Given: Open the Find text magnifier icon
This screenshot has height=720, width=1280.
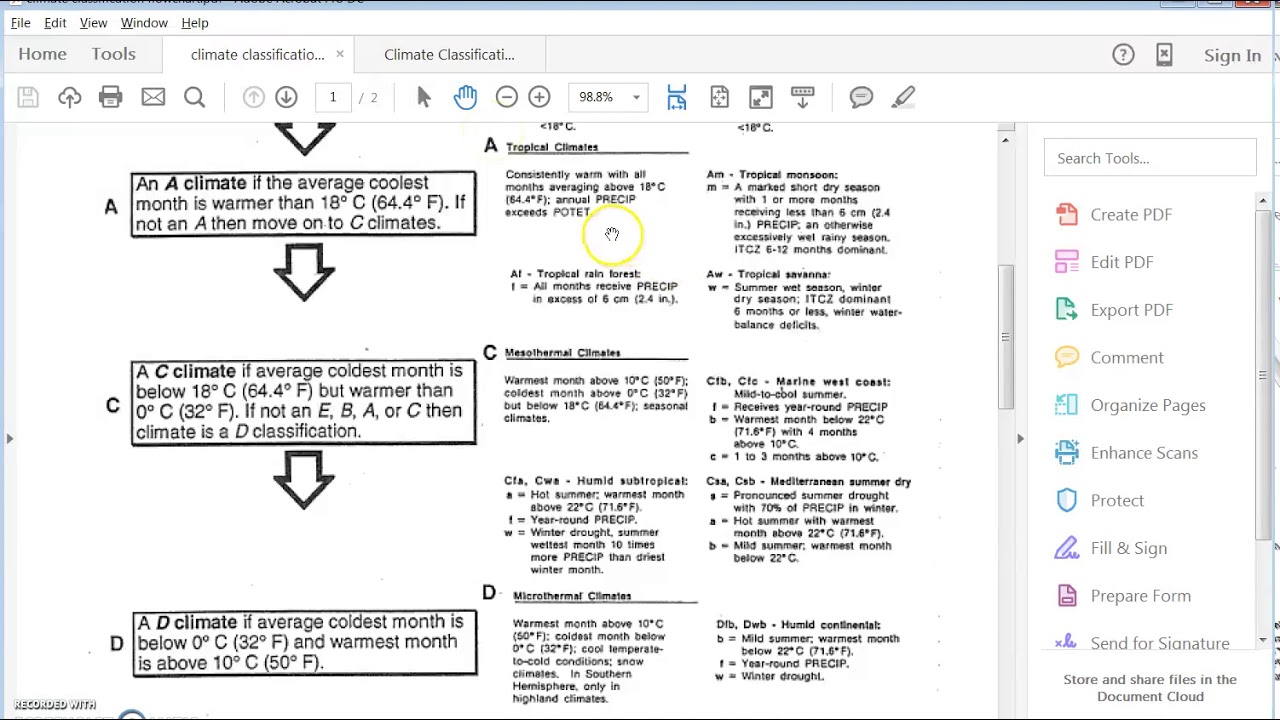Looking at the screenshot, I should 194,97.
